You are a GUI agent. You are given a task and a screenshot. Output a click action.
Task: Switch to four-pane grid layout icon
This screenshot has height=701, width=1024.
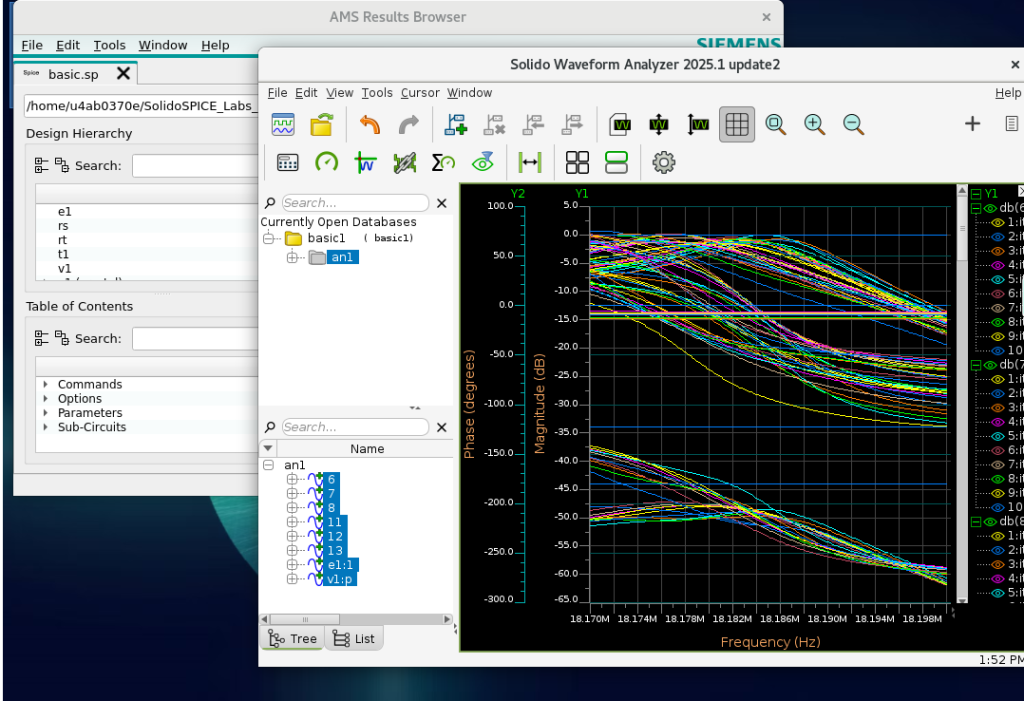[x=577, y=163]
